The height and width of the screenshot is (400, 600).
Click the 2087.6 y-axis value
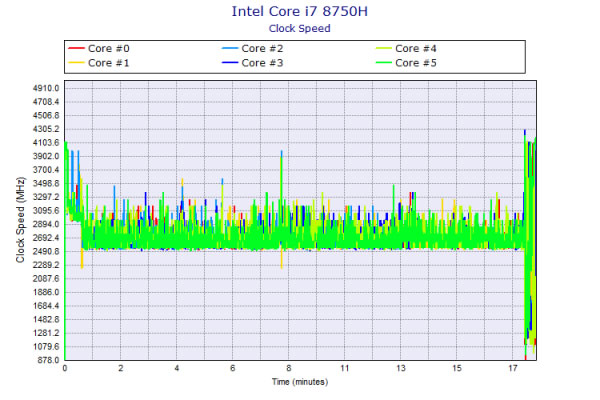(46, 279)
